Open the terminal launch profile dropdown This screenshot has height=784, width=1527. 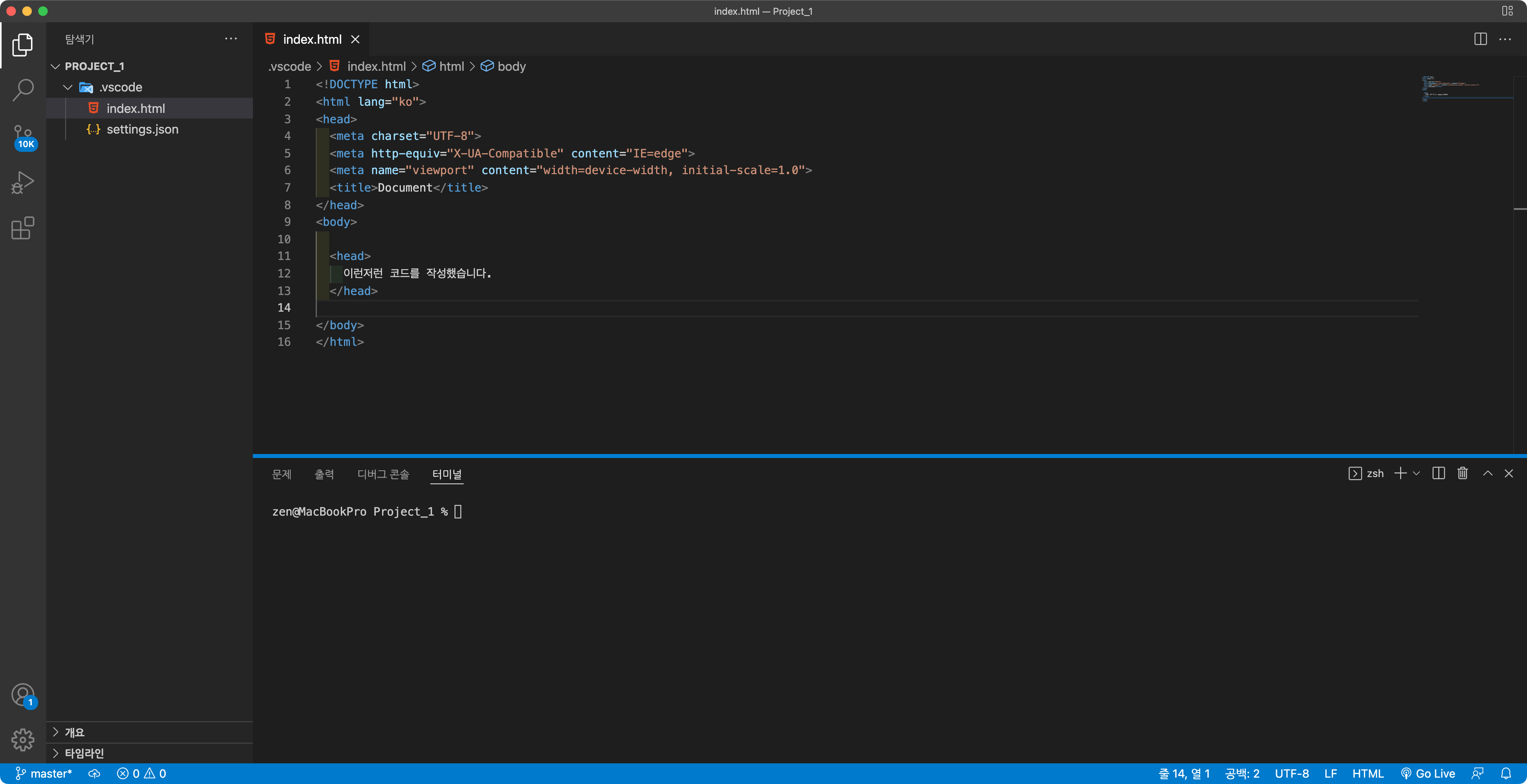pos(1416,473)
